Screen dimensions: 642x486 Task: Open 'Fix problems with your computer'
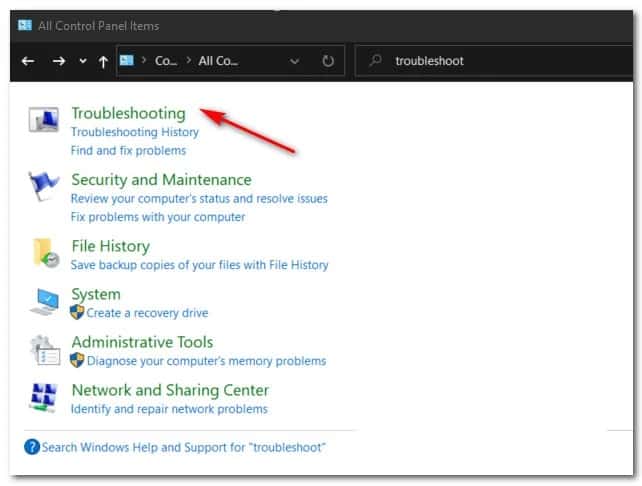[x=158, y=217]
